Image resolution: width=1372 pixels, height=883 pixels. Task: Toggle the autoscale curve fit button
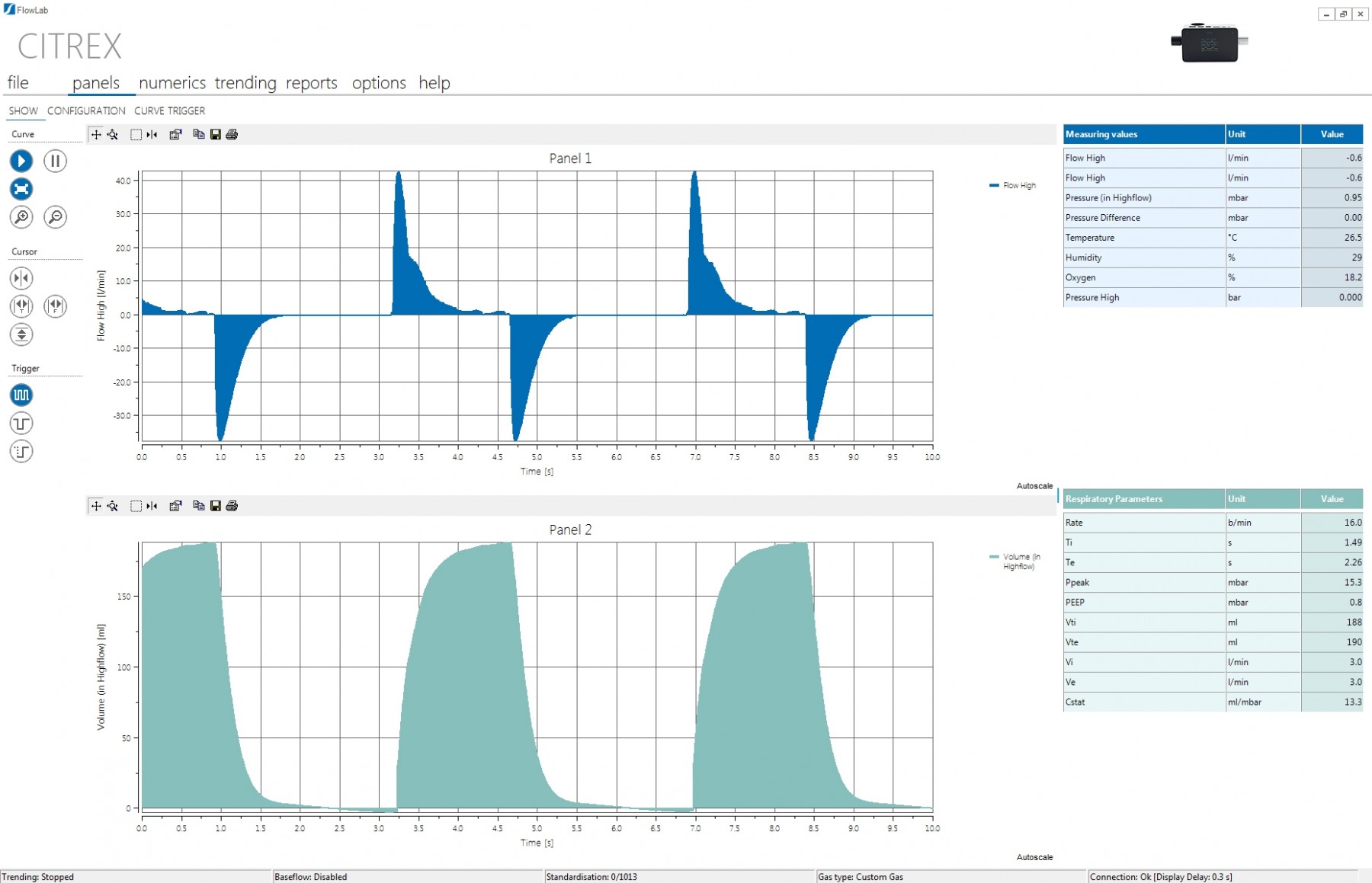tap(21, 189)
